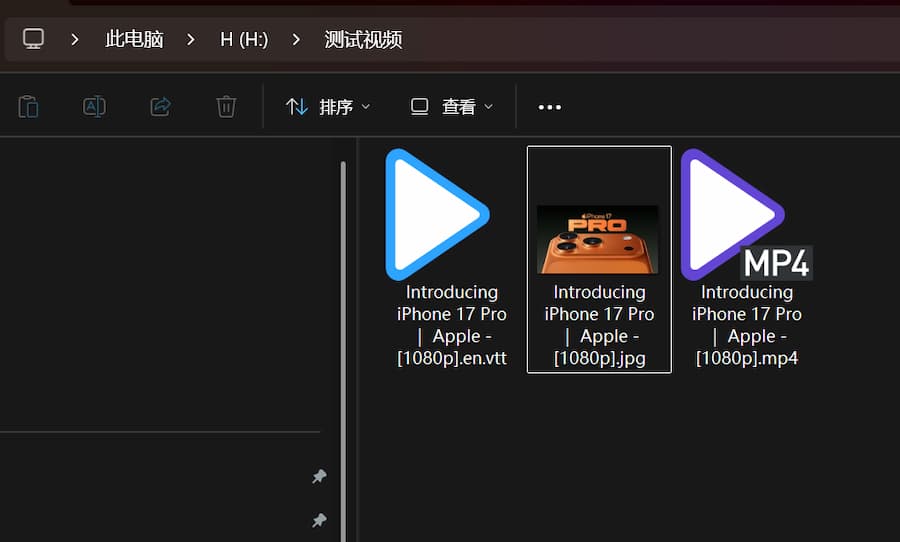Viewport: 900px width, 542px height.
Task: Click the Delete trash can icon
Action: point(227,106)
